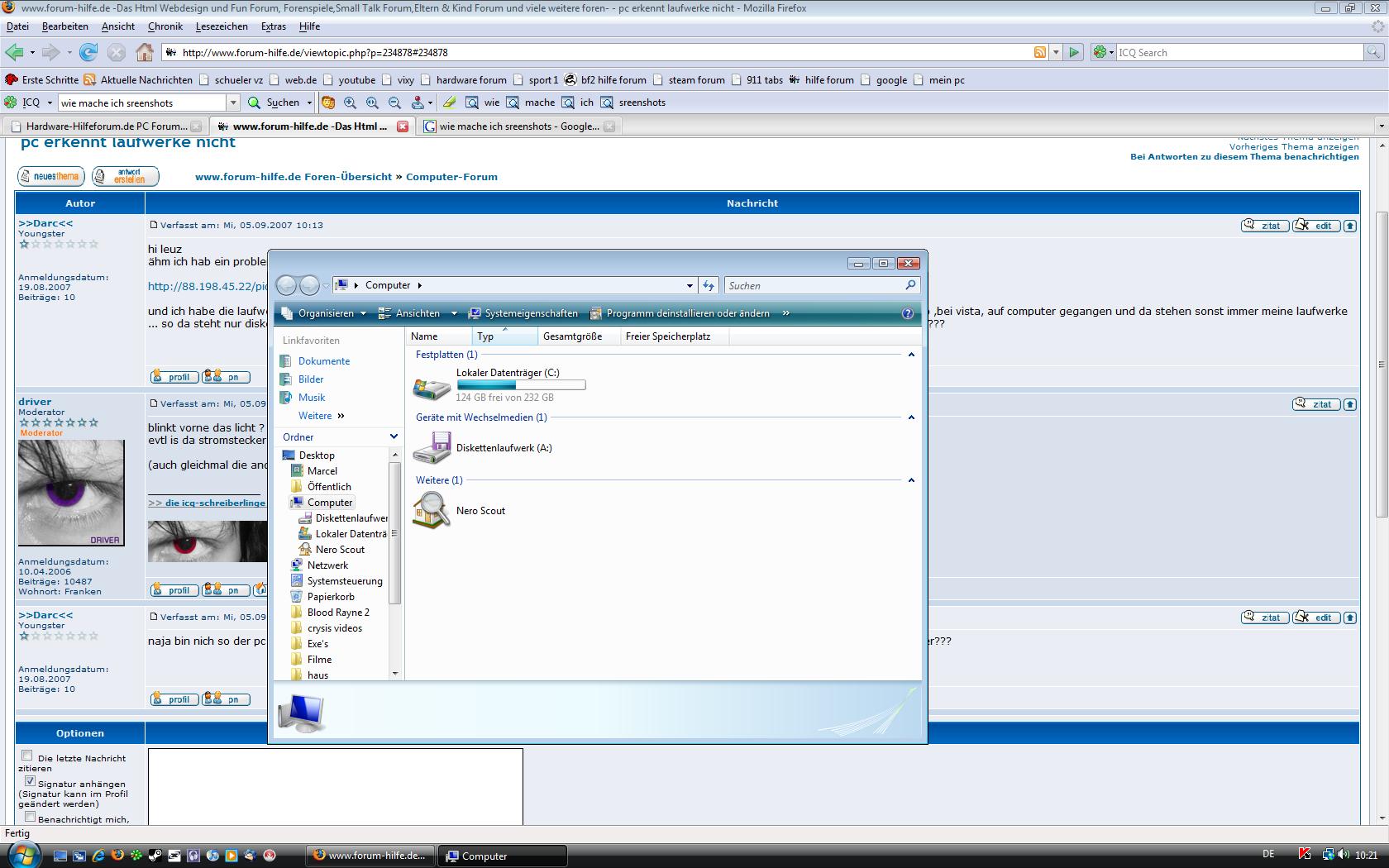Open the Nero Scout icon

(432, 510)
